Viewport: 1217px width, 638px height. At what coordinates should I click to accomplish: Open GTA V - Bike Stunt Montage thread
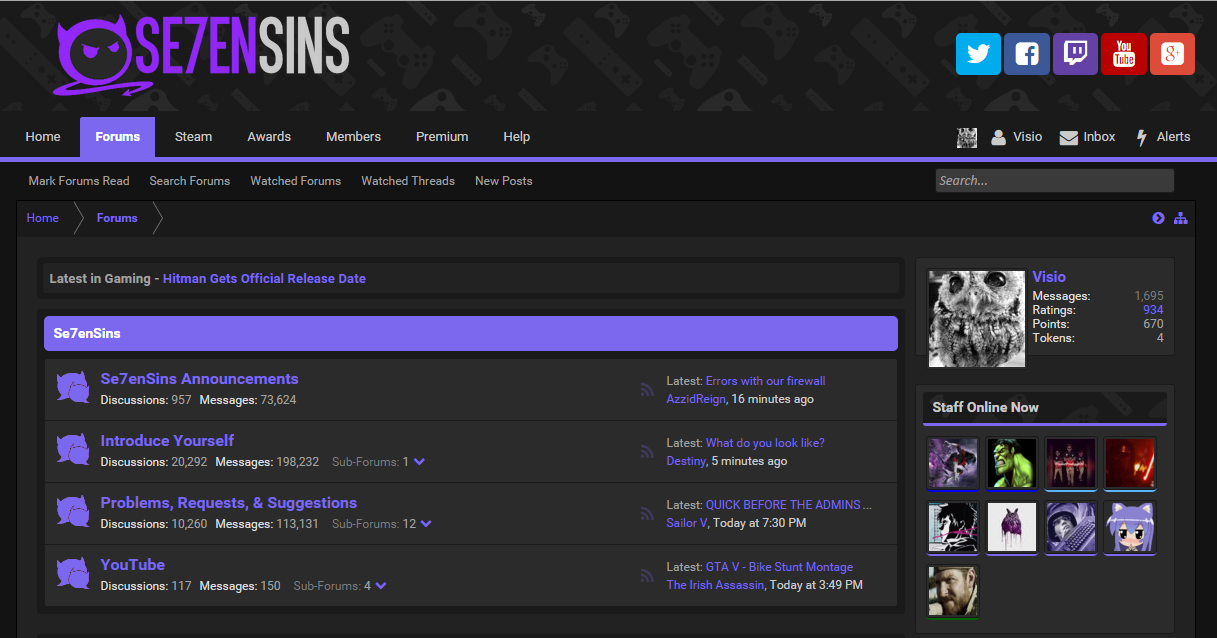click(780, 567)
